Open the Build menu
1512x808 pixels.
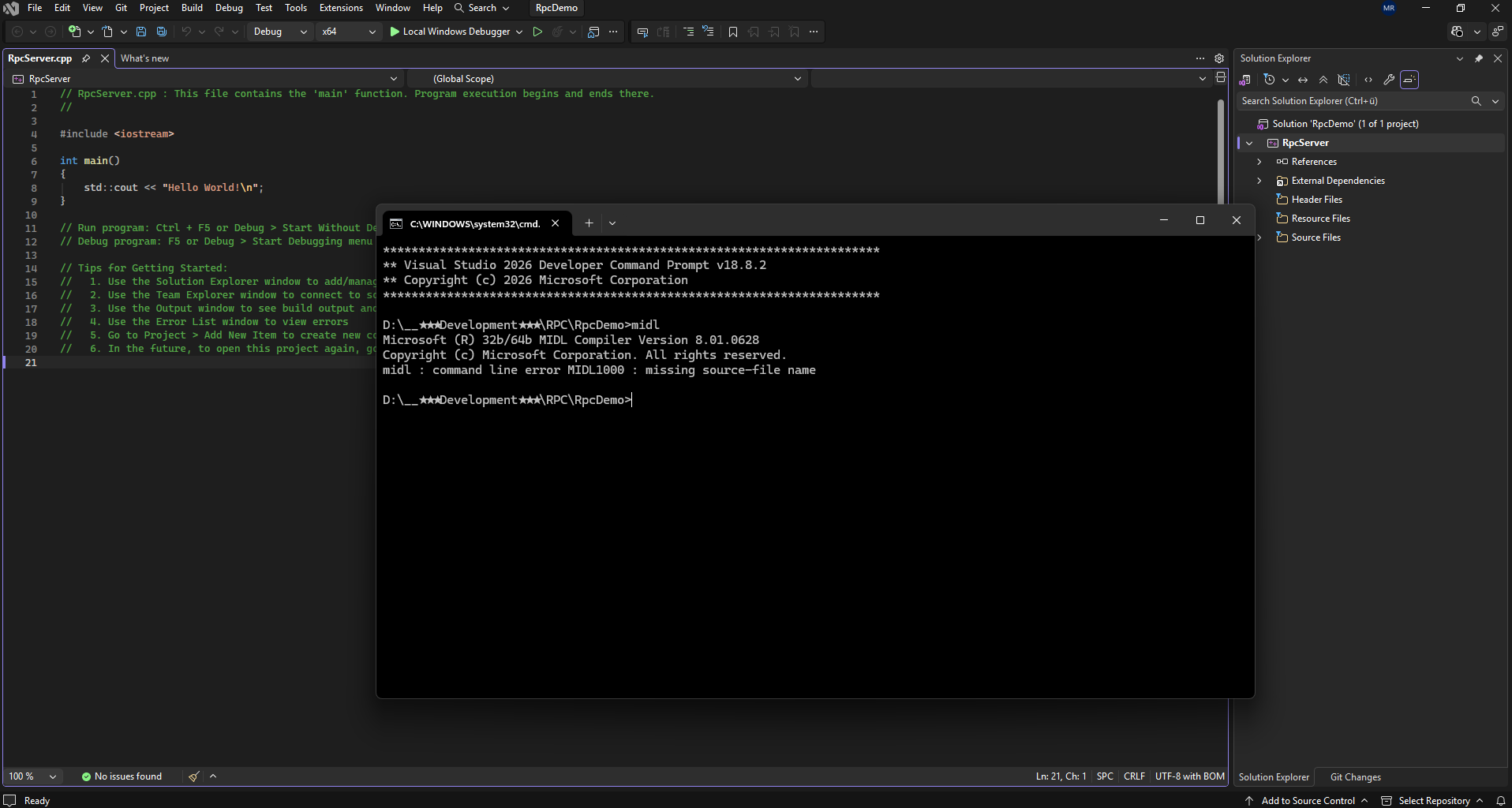pyautogui.click(x=192, y=8)
